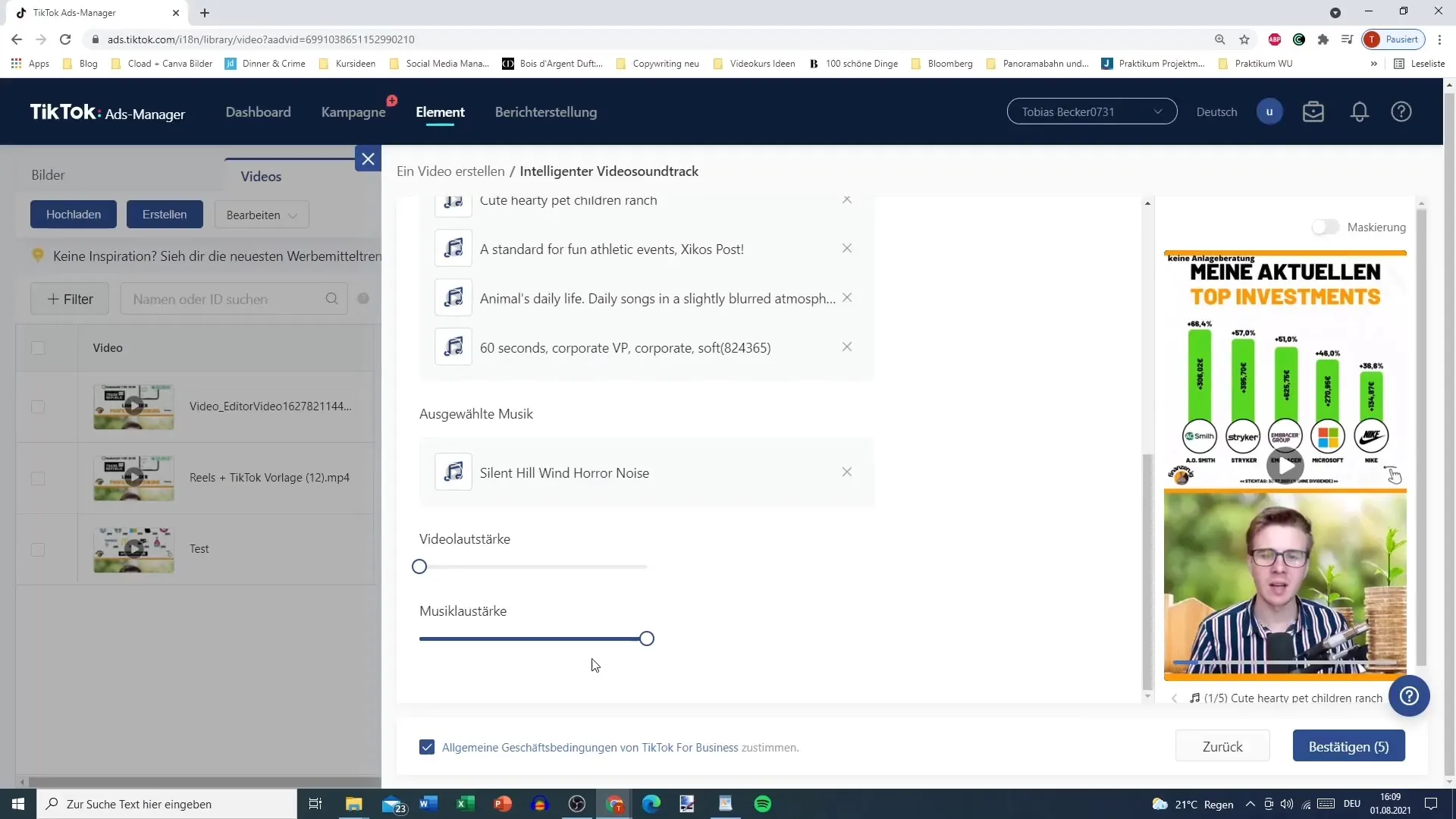
Task: Open the Deutsch language selector
Action: point(1216,112)
